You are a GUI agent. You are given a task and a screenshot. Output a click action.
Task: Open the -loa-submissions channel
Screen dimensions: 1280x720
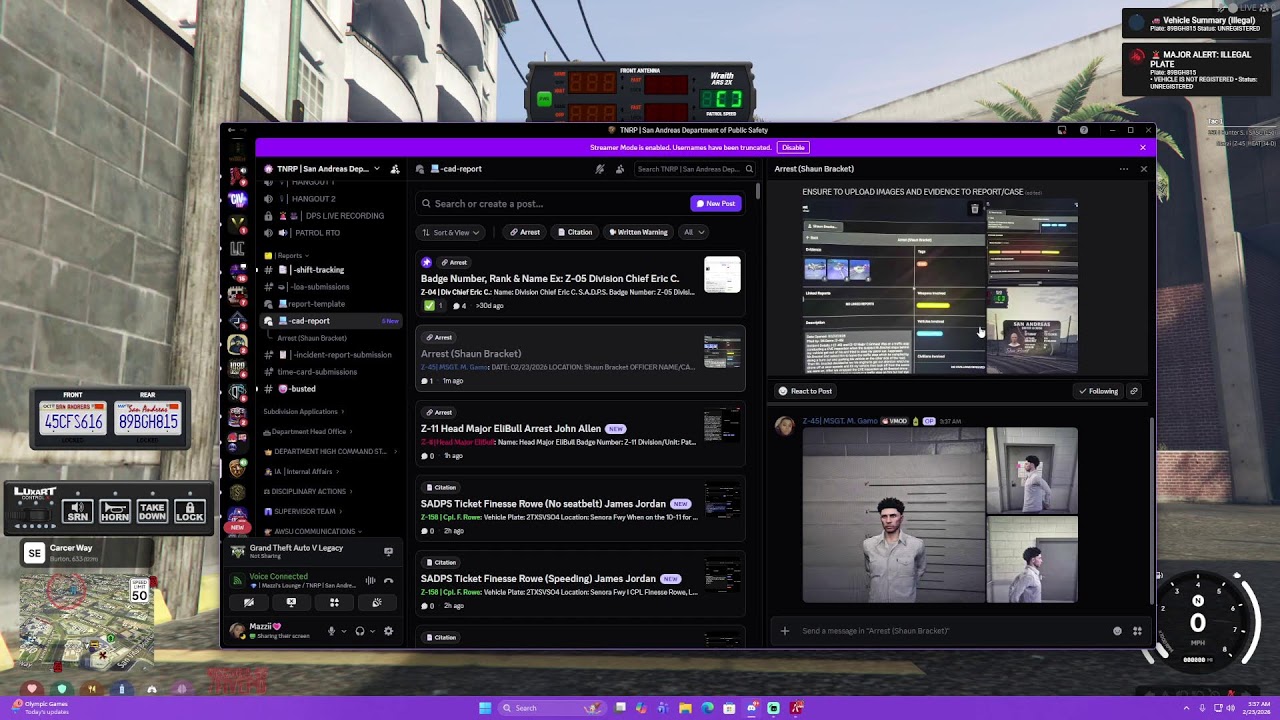coord(319,287)
